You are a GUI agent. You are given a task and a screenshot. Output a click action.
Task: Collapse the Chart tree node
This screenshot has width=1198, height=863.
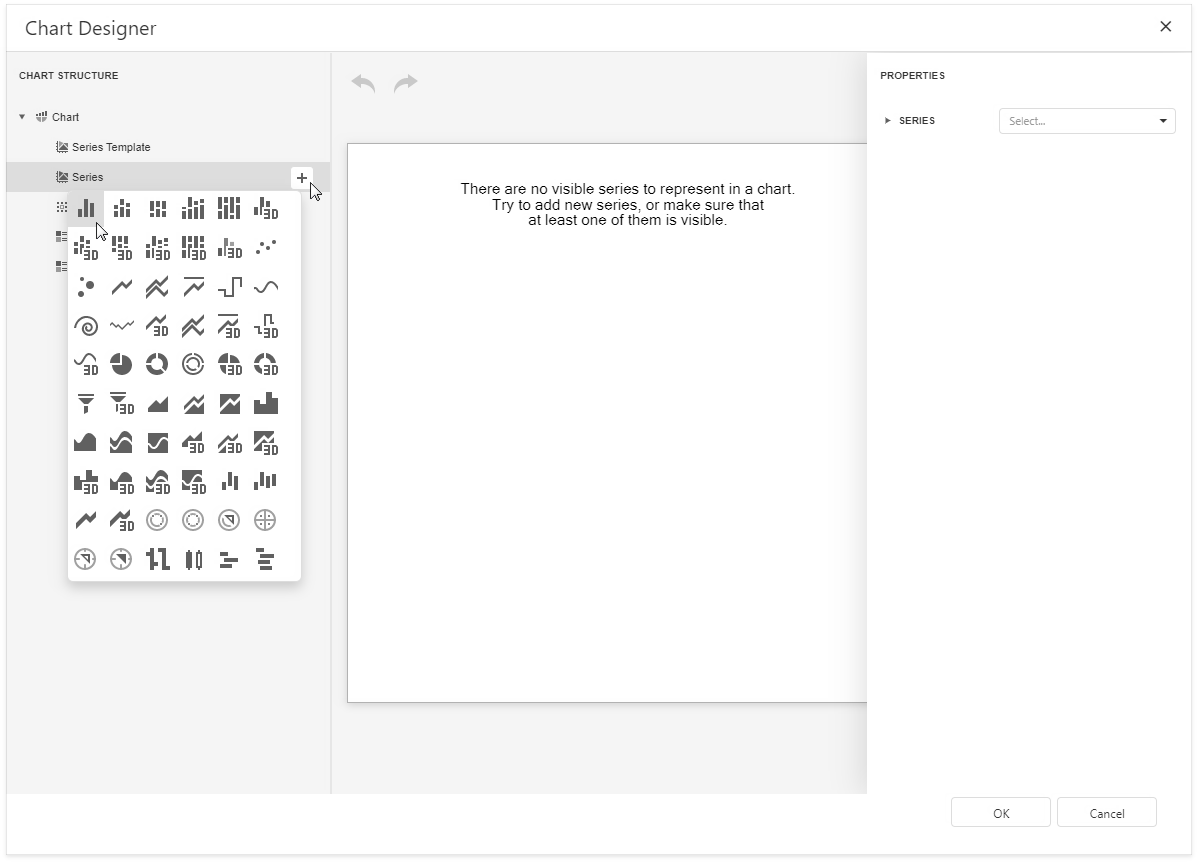pyautogui.click(x=22, y=117)
